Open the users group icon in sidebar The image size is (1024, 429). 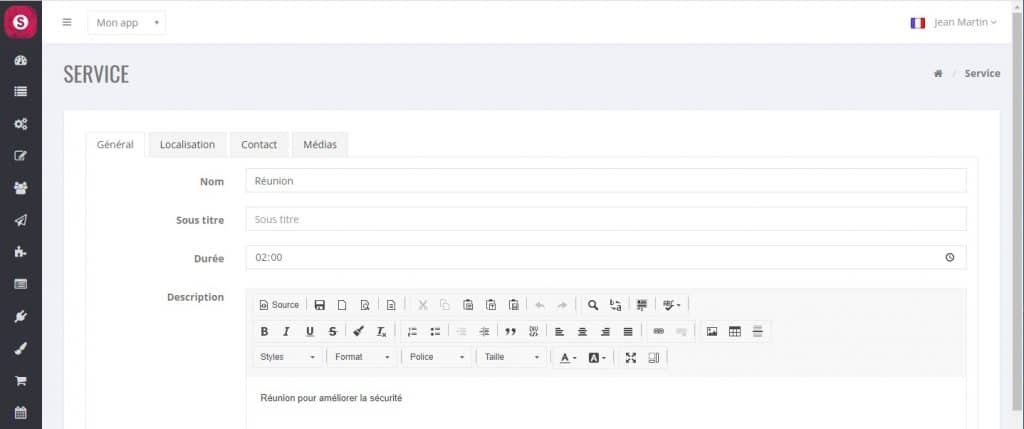(x=20, y=188)
